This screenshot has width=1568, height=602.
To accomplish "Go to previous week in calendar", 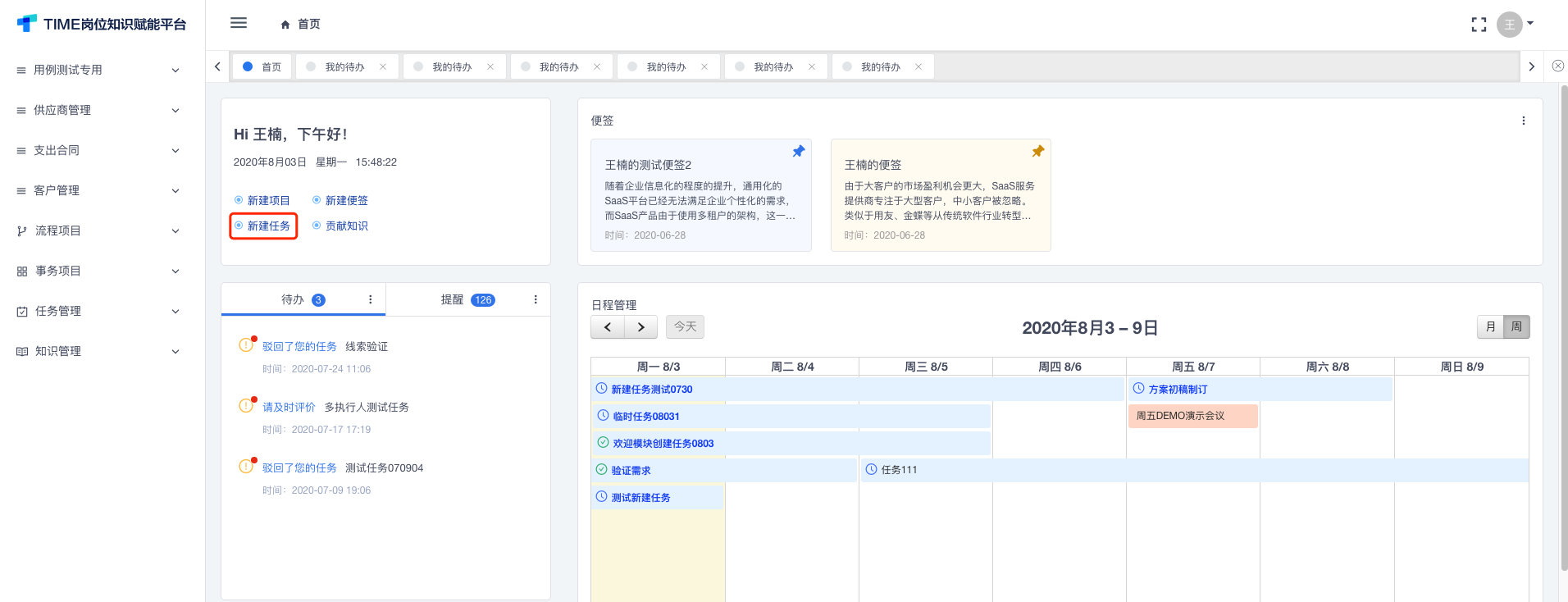I will click(608, 327).
